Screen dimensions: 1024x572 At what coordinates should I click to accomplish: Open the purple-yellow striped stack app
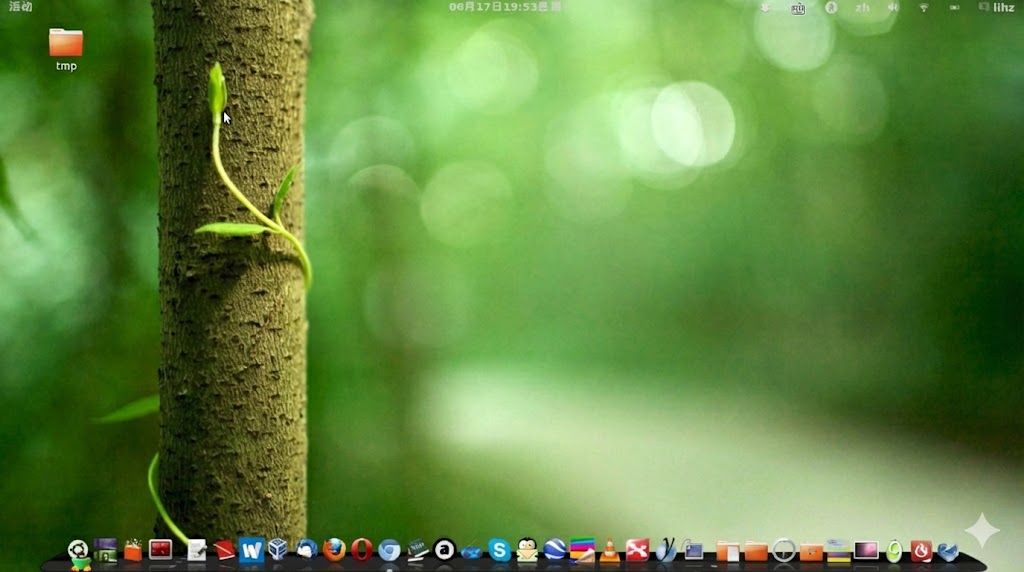[839, 551]
